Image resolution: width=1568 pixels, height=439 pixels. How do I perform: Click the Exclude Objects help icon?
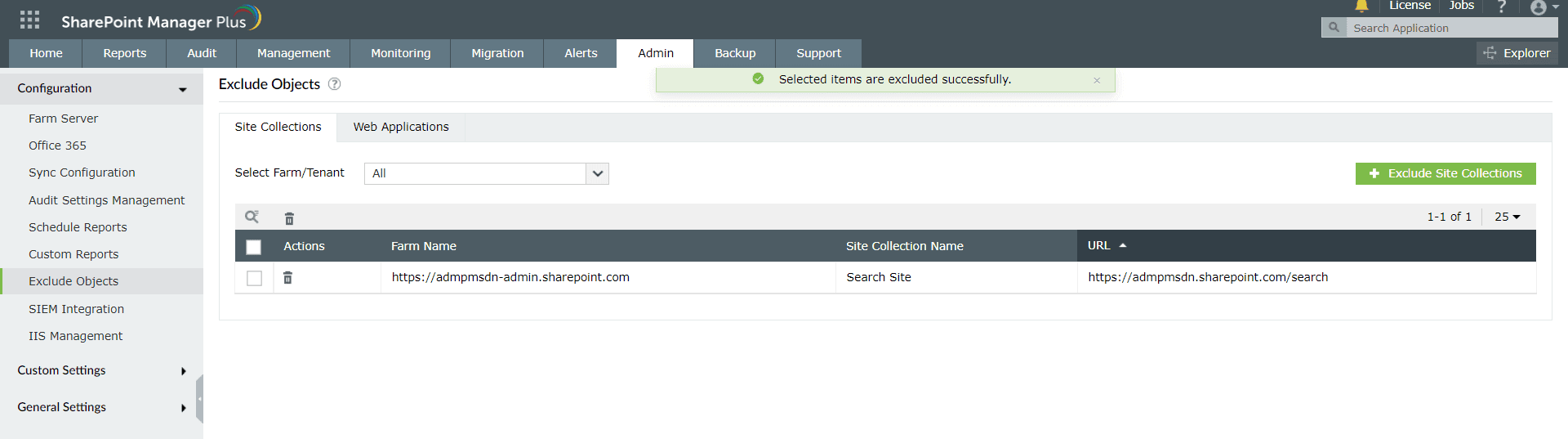pos(334,84)
